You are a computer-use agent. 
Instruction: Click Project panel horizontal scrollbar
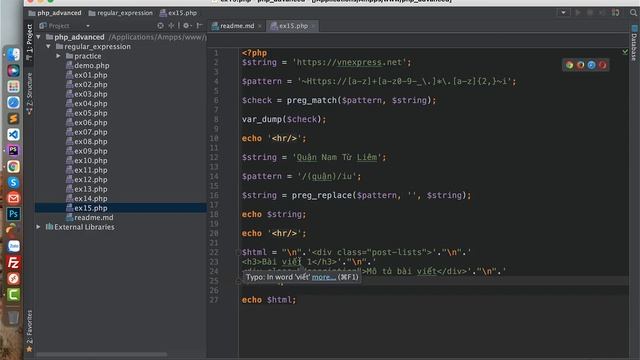[102, 354]
